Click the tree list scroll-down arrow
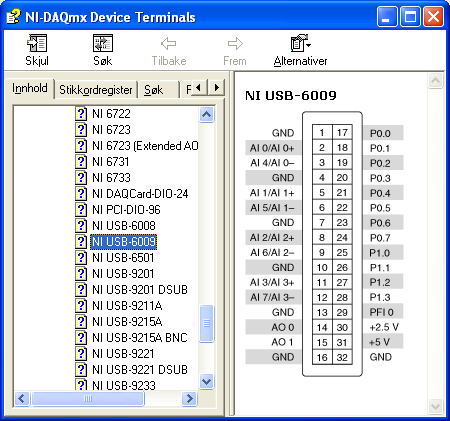The image size is (450, 421). pos(207,381)
